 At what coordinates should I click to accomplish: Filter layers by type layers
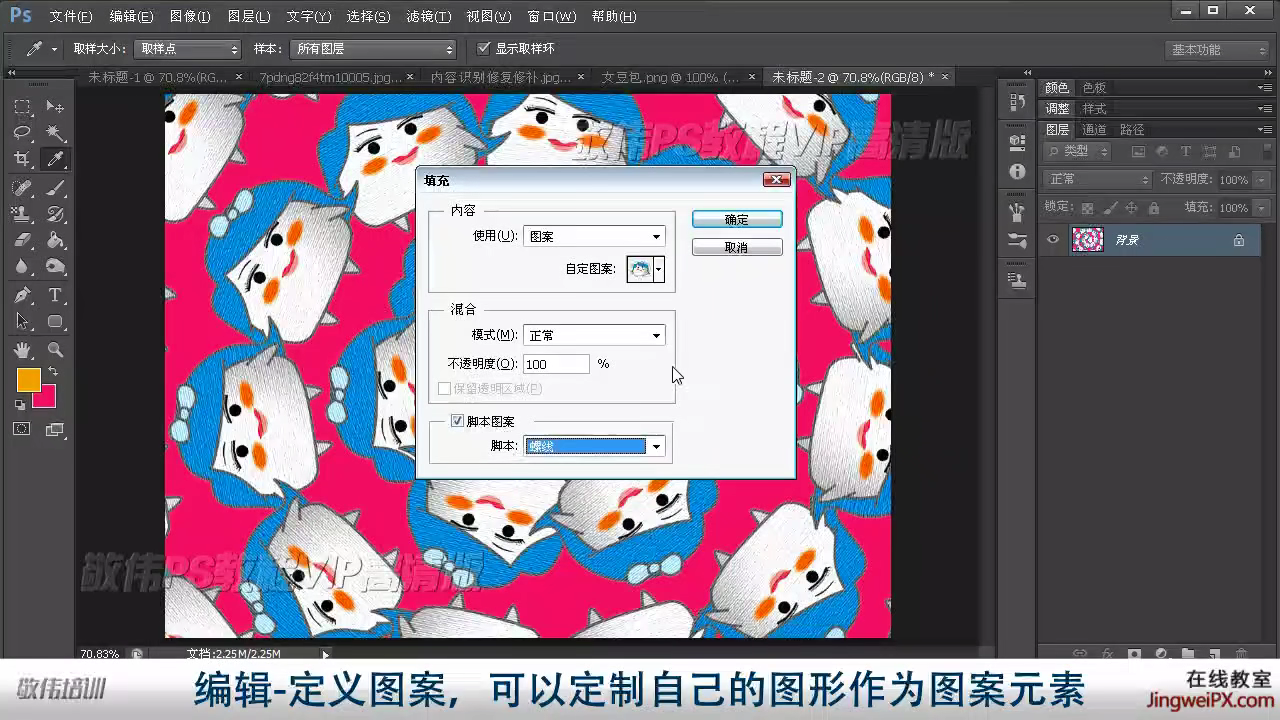tap(1186, 152)
